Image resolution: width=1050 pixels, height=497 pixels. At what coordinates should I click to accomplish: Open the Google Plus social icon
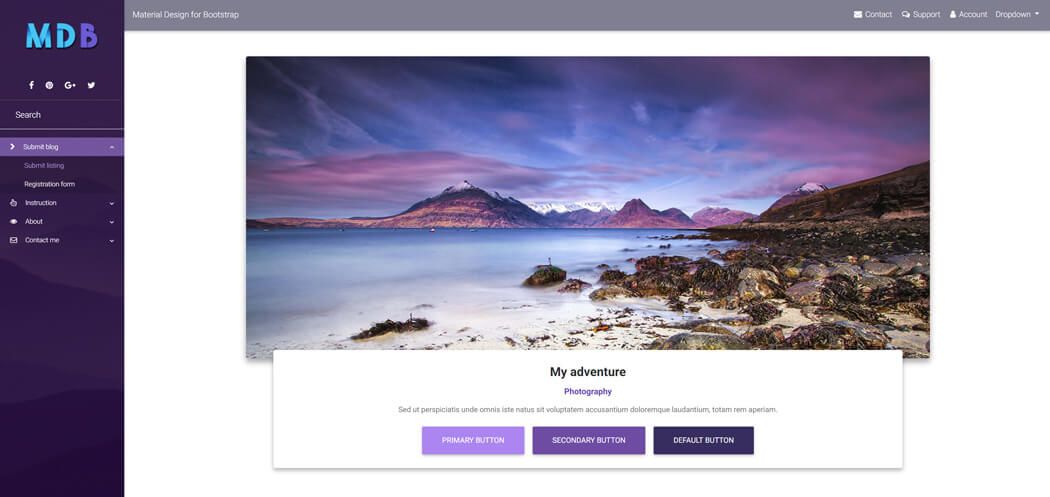(x=70, y=85)
